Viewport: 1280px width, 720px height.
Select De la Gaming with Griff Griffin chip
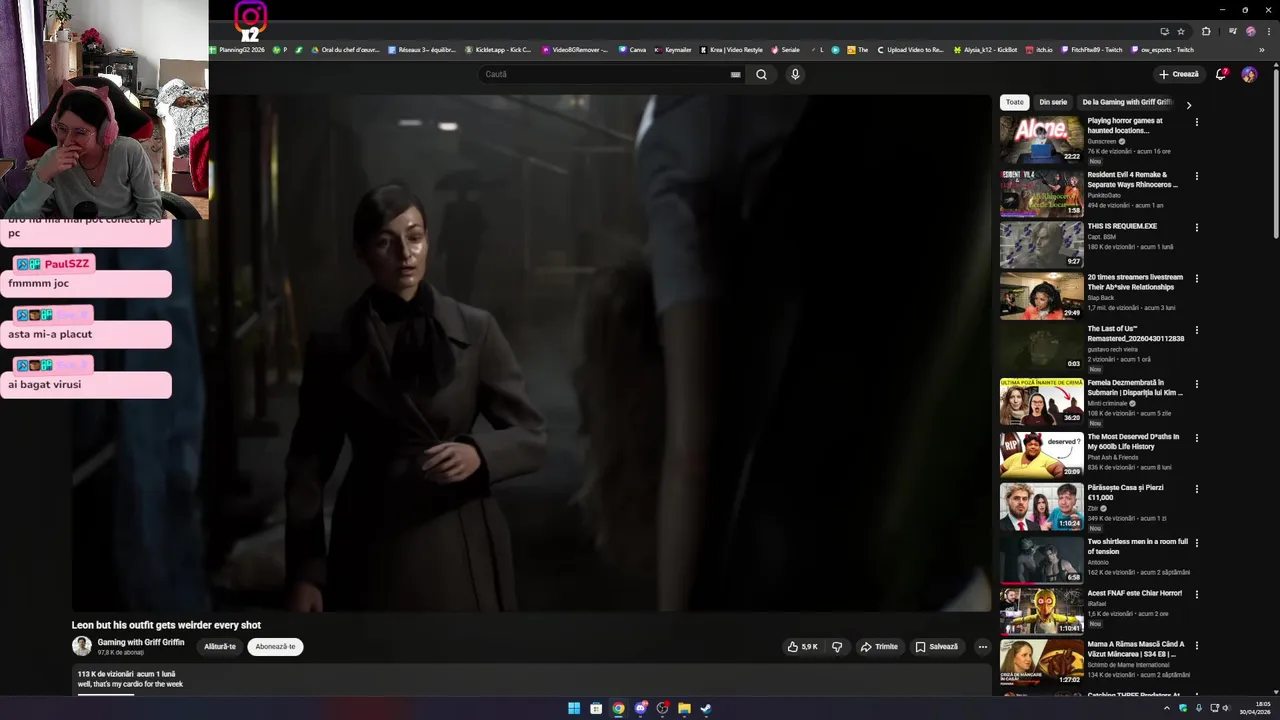tap(1127, 102)
